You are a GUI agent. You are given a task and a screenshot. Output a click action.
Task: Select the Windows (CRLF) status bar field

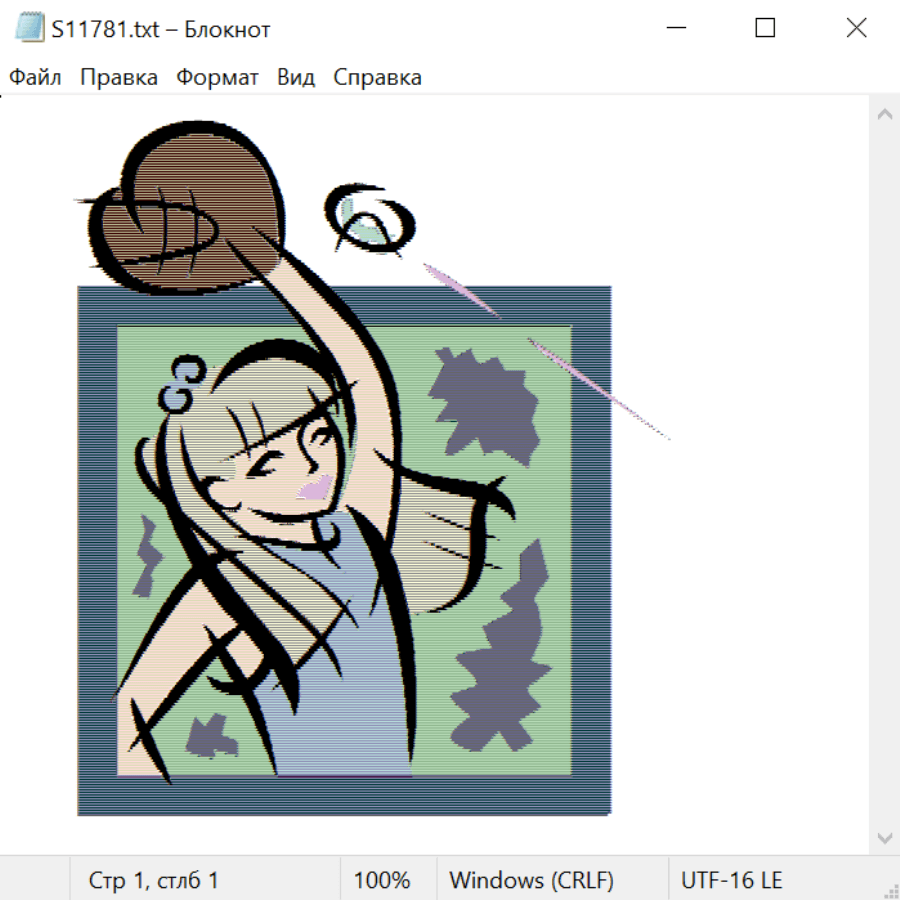click(531, 881)
